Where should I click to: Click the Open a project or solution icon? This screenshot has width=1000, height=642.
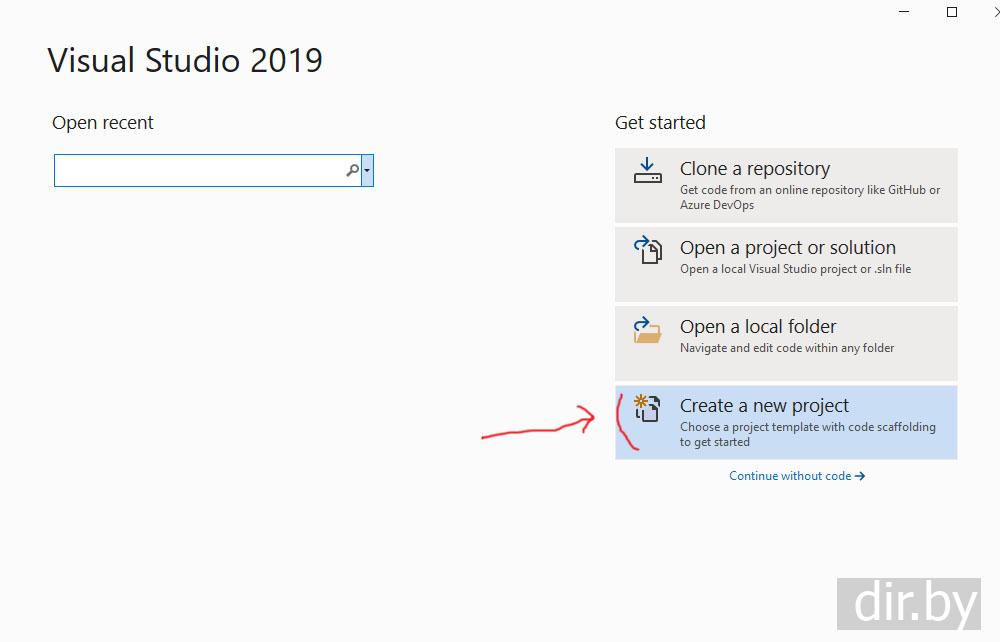point(648,249)
